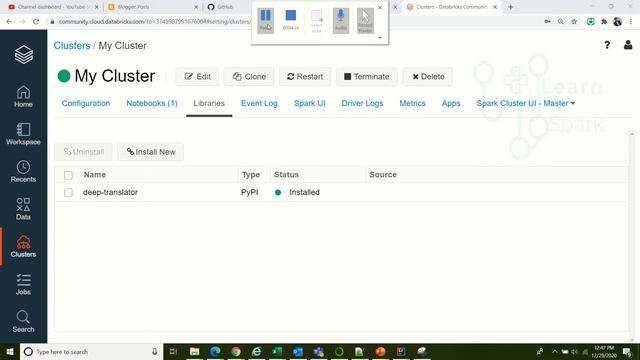Open the Spark UI tab
640x360 pixels.
(x=310, y=103)
